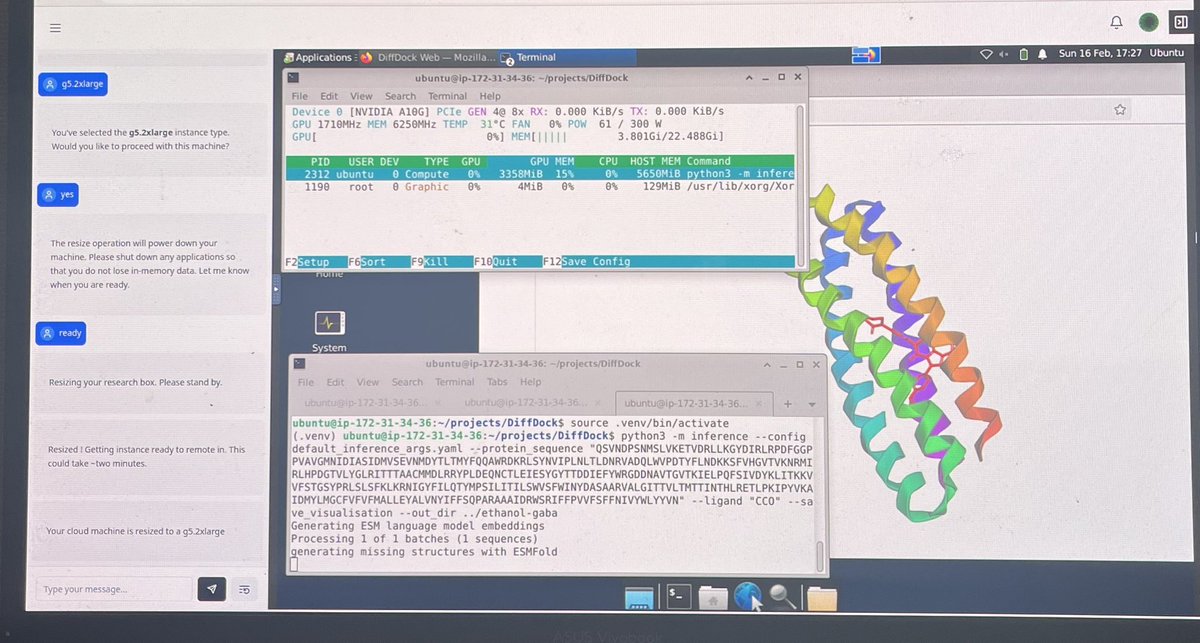
Task: Click the HOST MEM column header
Action: coord(654,161)
